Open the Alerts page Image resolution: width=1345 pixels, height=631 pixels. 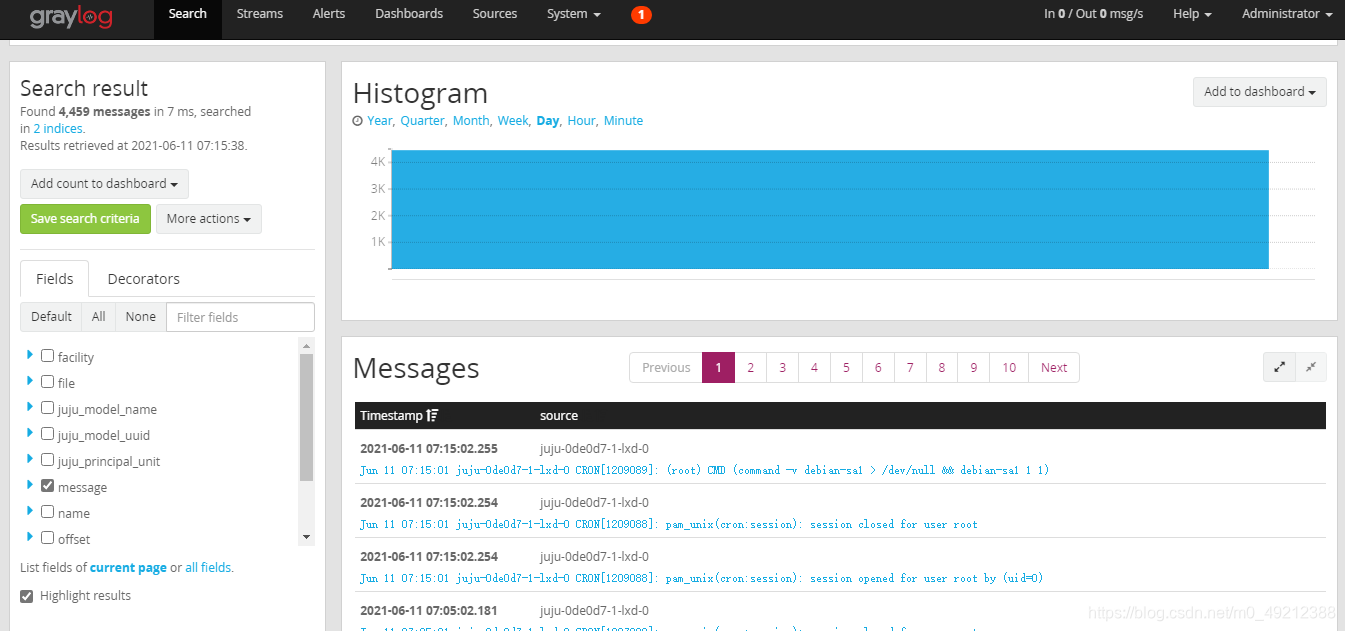(329, 14)
